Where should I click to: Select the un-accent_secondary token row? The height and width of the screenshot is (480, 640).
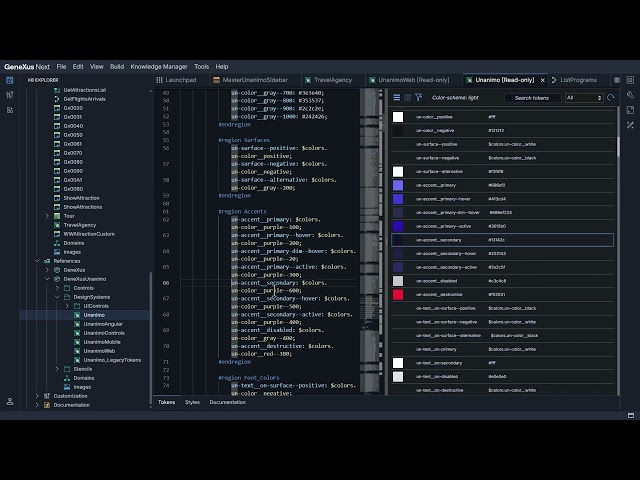pos(502,240)
